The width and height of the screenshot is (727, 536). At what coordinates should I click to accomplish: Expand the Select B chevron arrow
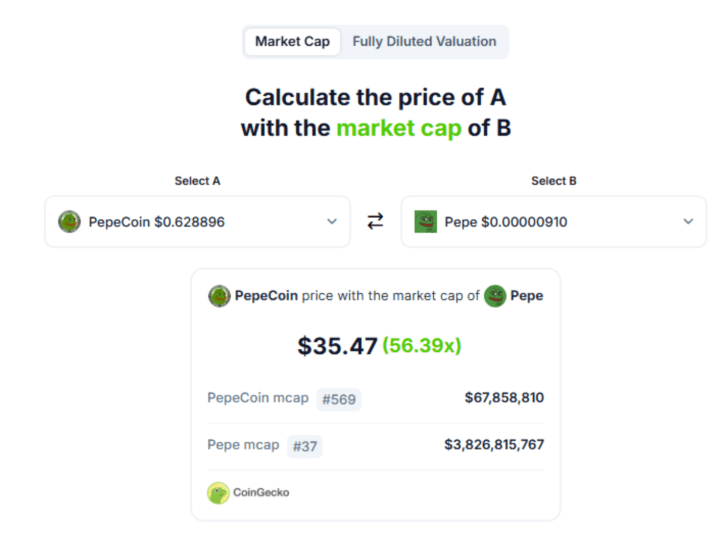click(x=689, y=221)
